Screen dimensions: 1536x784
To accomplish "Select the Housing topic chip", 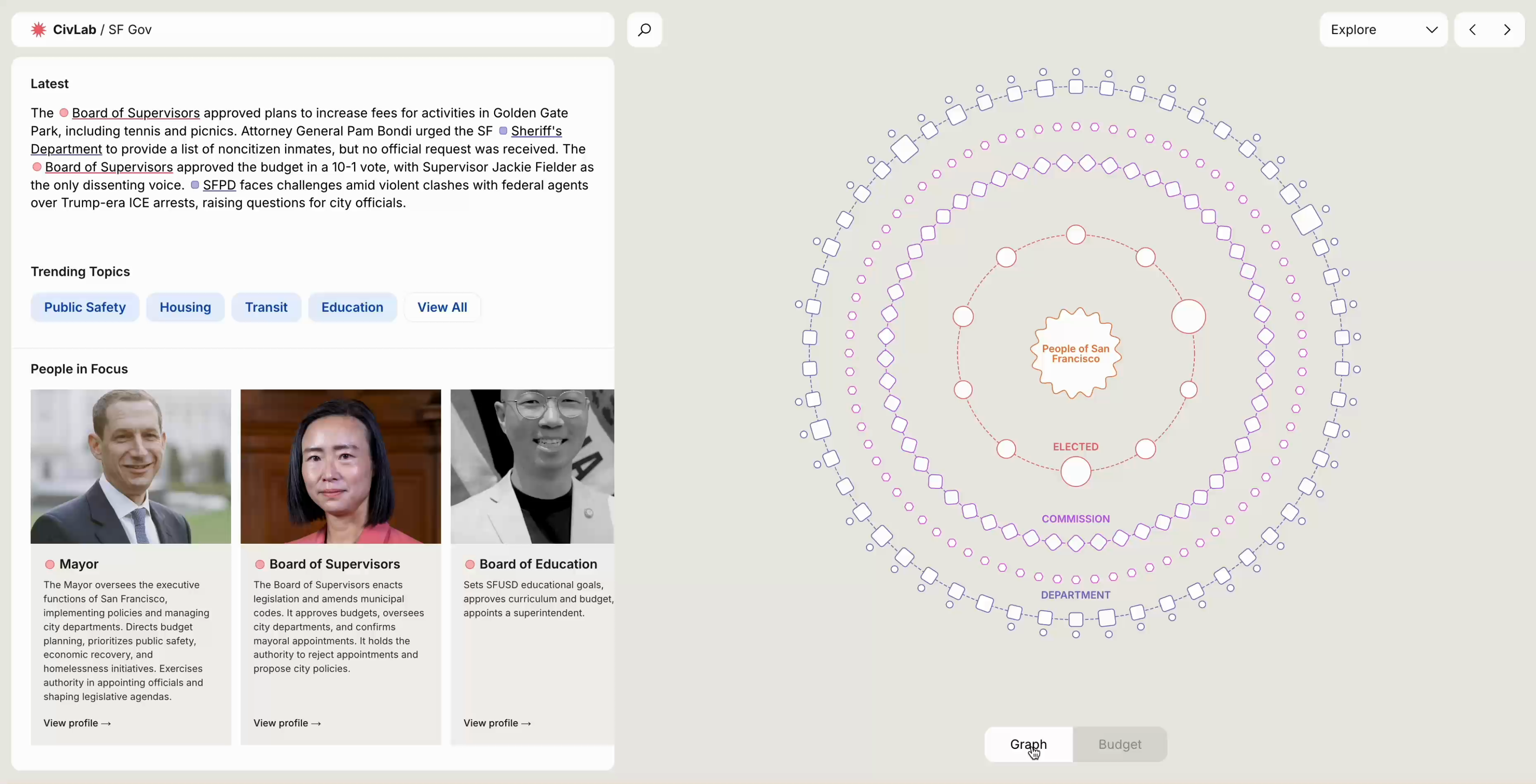I will [x=186, y=307].
